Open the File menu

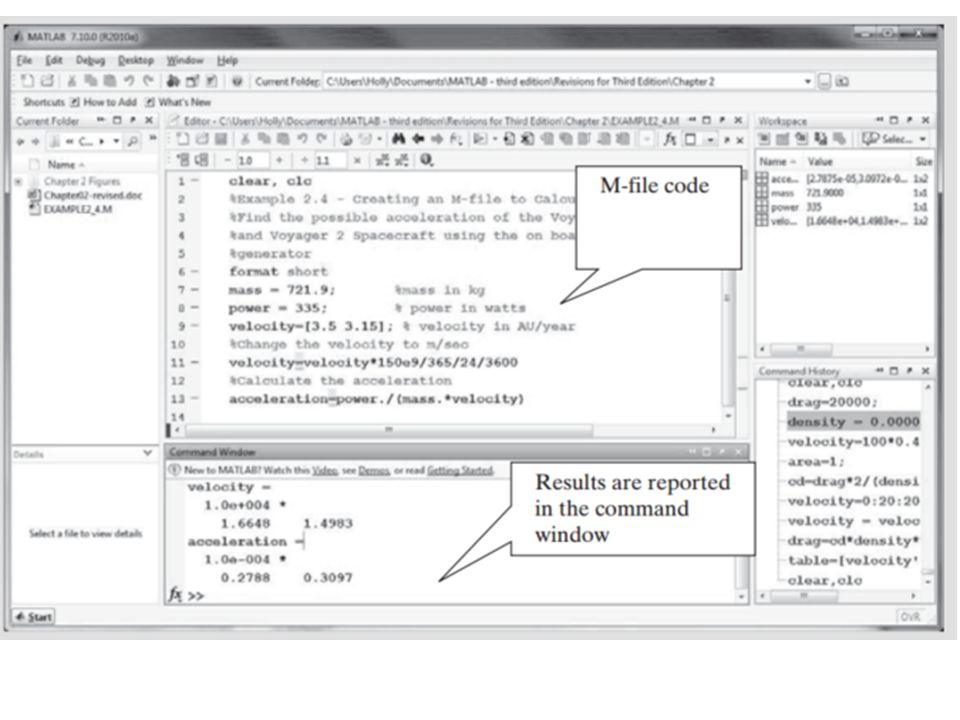coord(24,60)
